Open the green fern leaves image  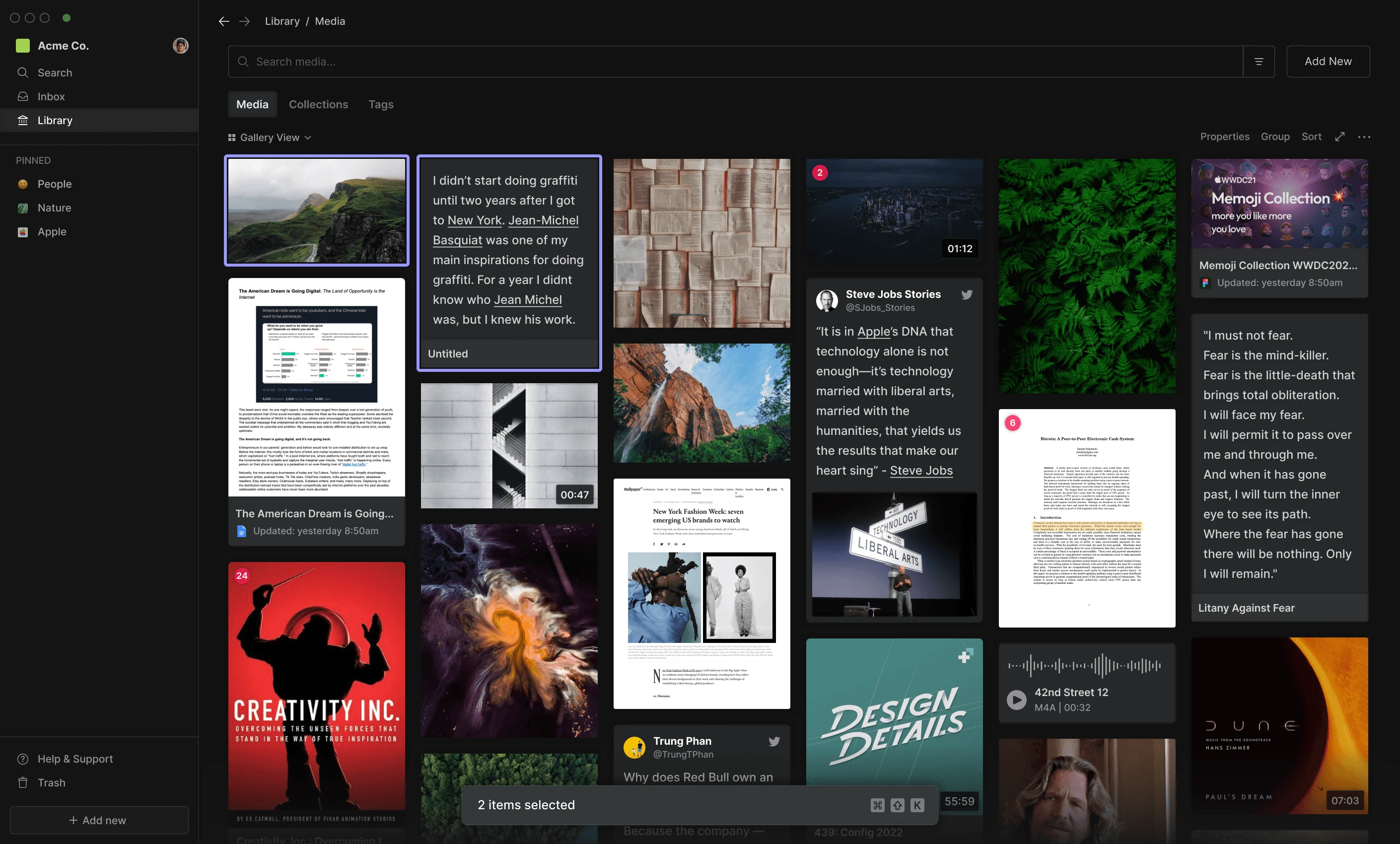(1086, 276)
